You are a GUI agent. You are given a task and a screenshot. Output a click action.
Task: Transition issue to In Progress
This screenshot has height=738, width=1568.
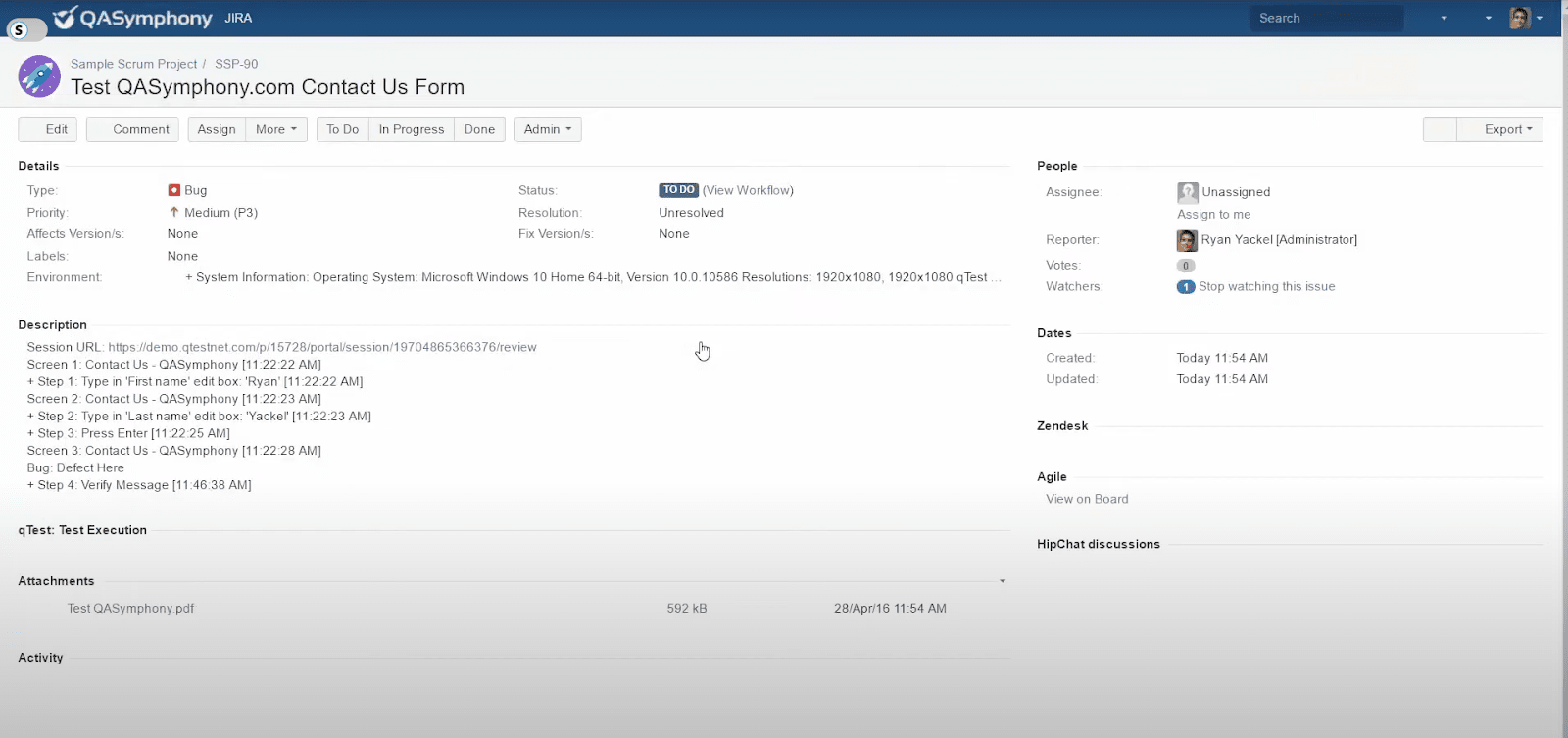[412, 129]
